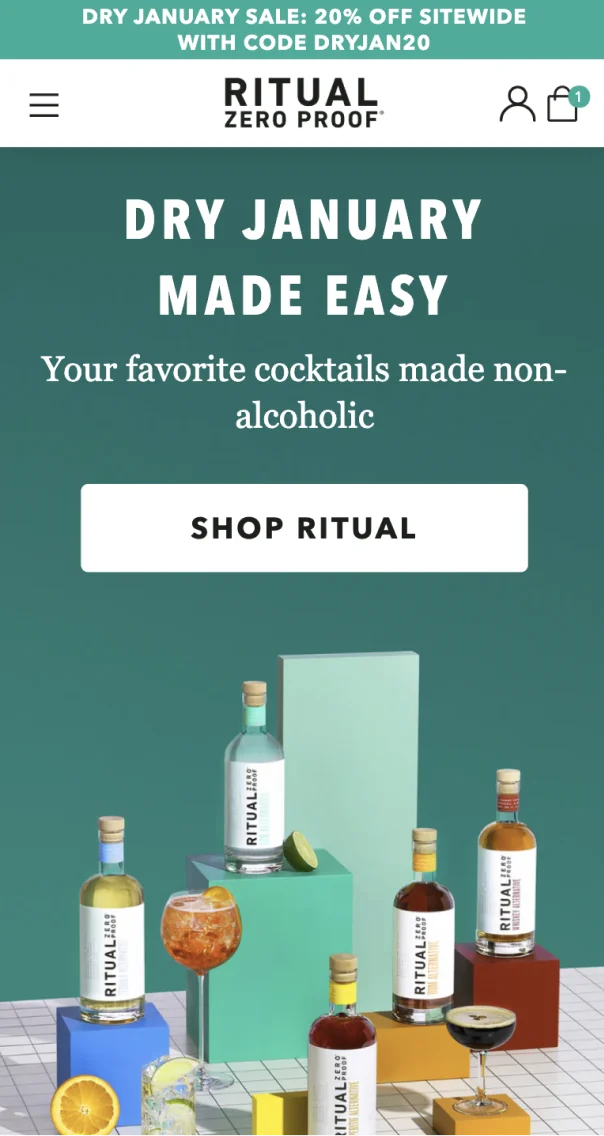Tap the cart item count badge
This screenshot has height=1136, width=604.
578,96
